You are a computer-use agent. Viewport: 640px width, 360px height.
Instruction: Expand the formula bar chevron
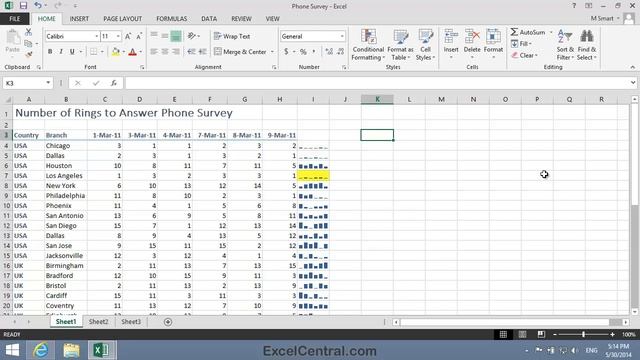tap(633, 83)
